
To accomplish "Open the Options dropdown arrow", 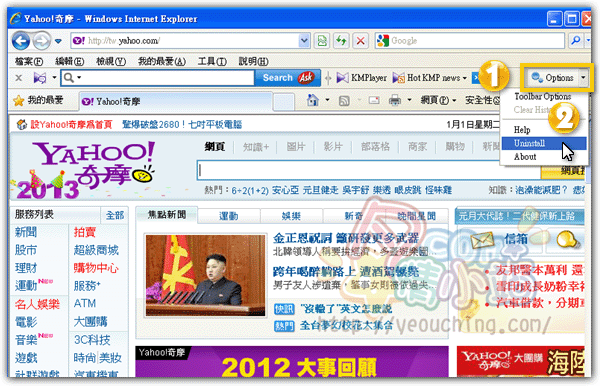I will 583,78.
